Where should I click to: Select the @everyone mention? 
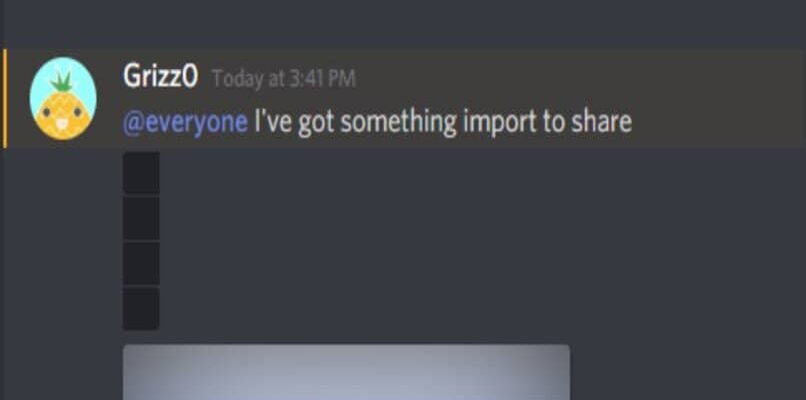[x=185, y=122]
